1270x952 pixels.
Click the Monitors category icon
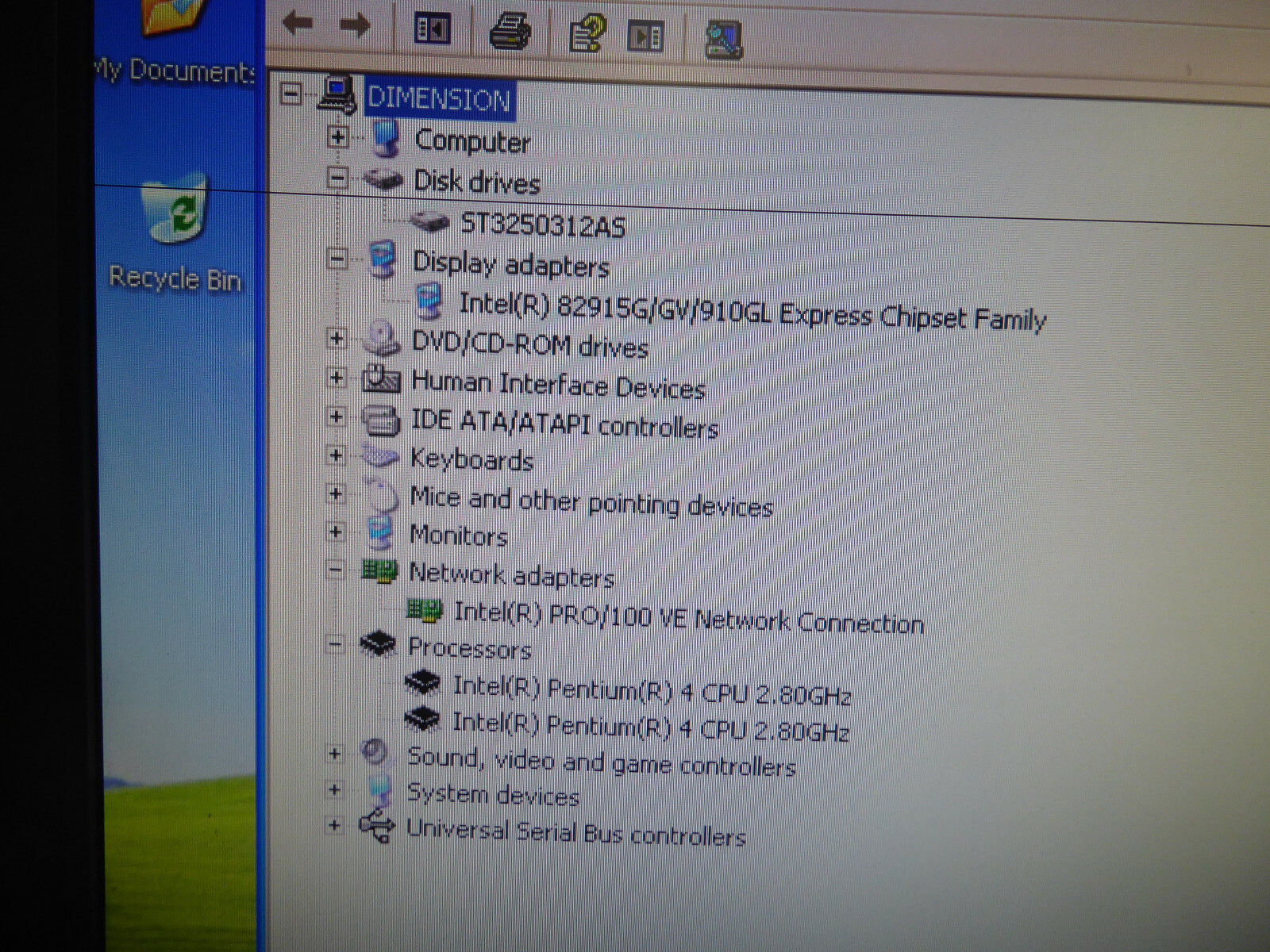tap(380, 532)
